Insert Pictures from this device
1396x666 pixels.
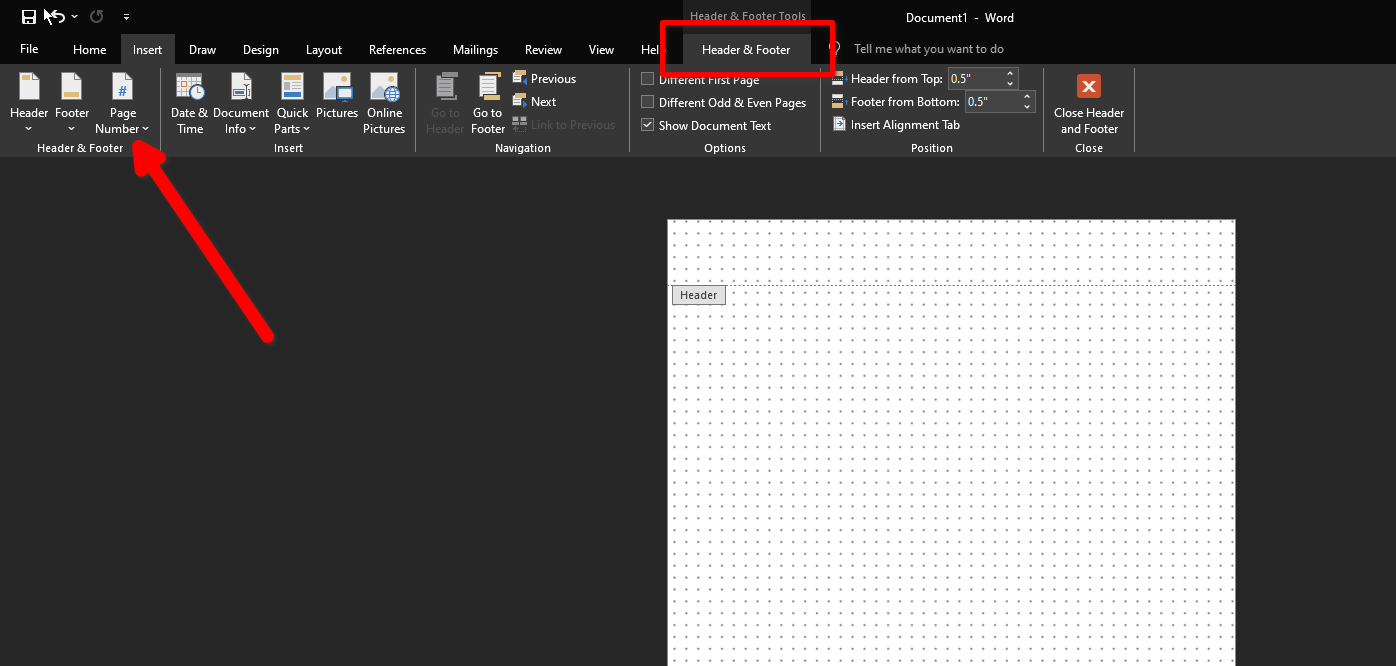(337, 97)
